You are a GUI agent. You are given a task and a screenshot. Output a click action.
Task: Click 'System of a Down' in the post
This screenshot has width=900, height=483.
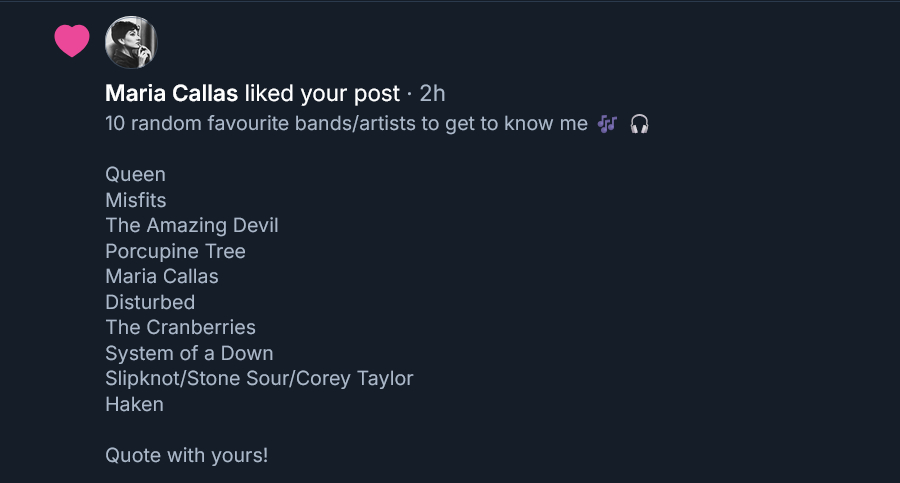[189, 353]
